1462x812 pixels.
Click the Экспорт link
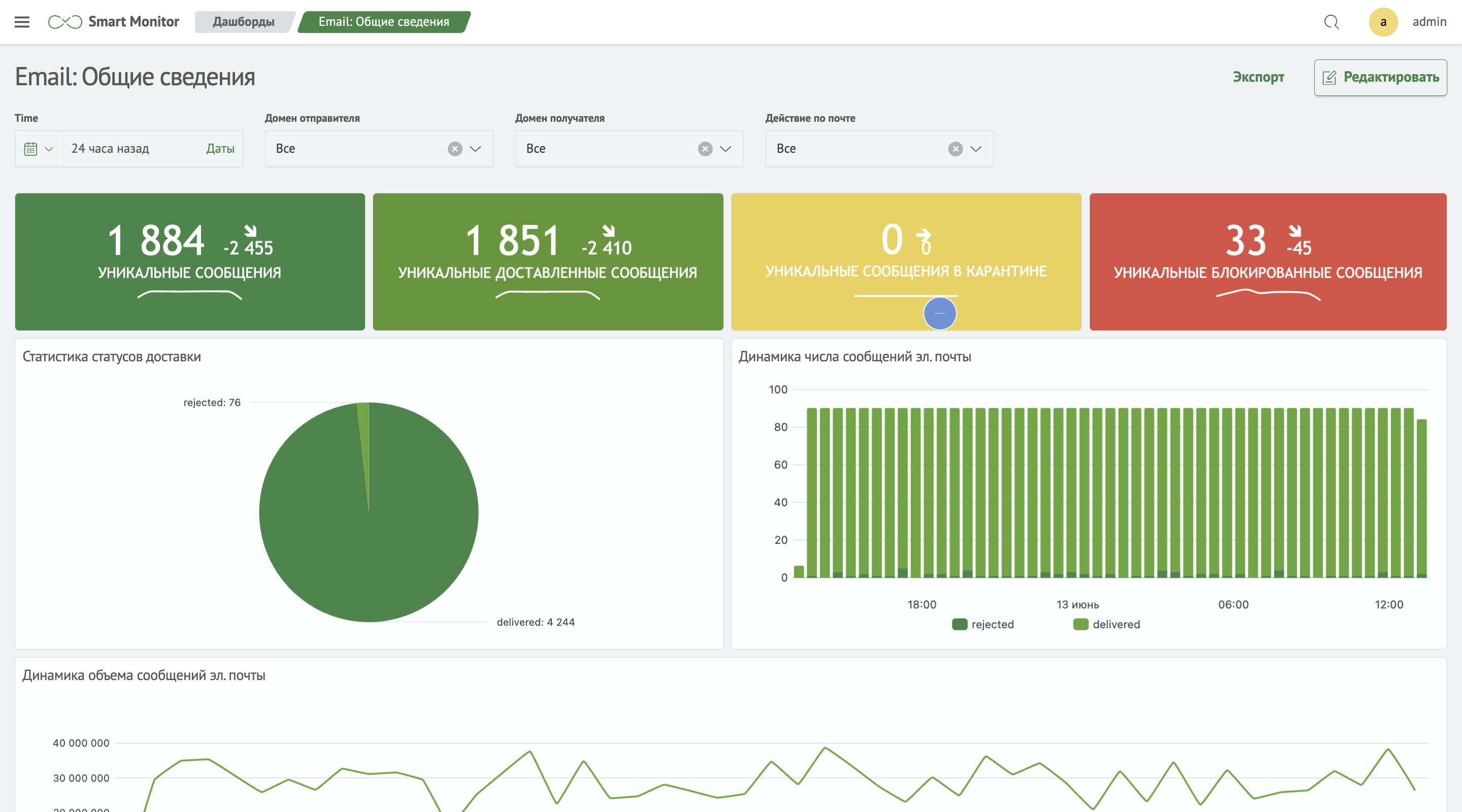[x=1258, y=77]
